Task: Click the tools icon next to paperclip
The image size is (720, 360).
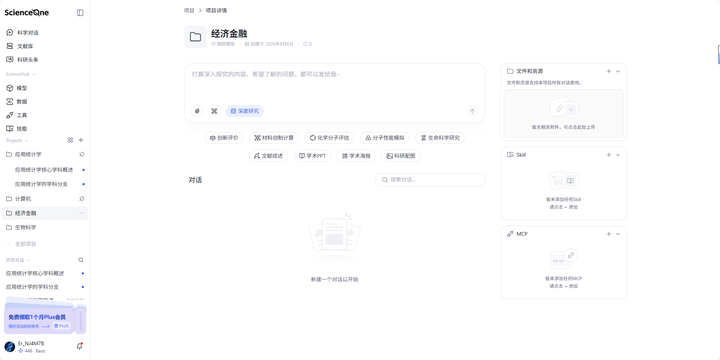Action: [x=214, y=111]
